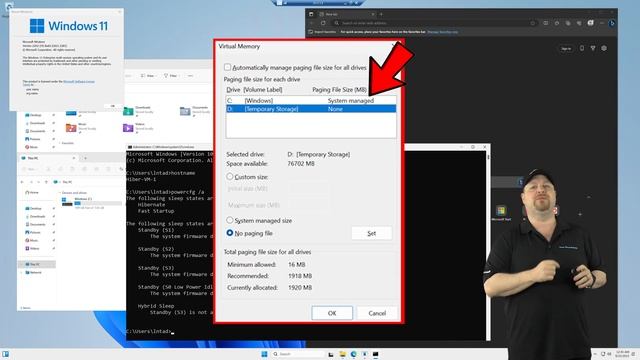The height and width of the screenshot is (360, 640).
Task: Open Edge Settings and more menu
Action: pyautogui.click(x=602, y=23)
